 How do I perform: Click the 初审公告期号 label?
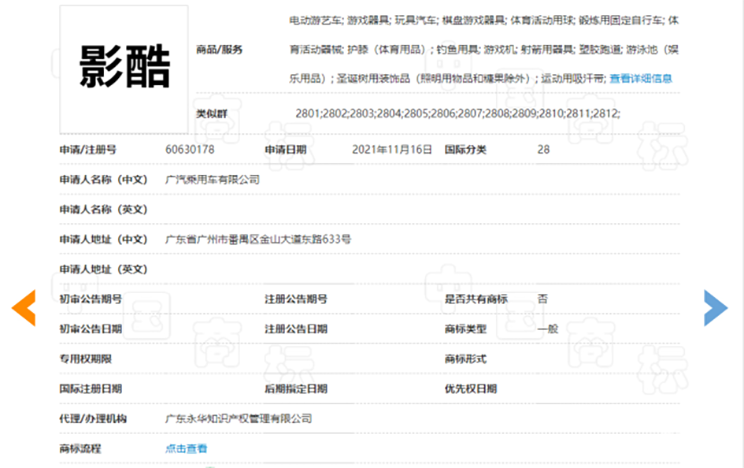point(91,299)
